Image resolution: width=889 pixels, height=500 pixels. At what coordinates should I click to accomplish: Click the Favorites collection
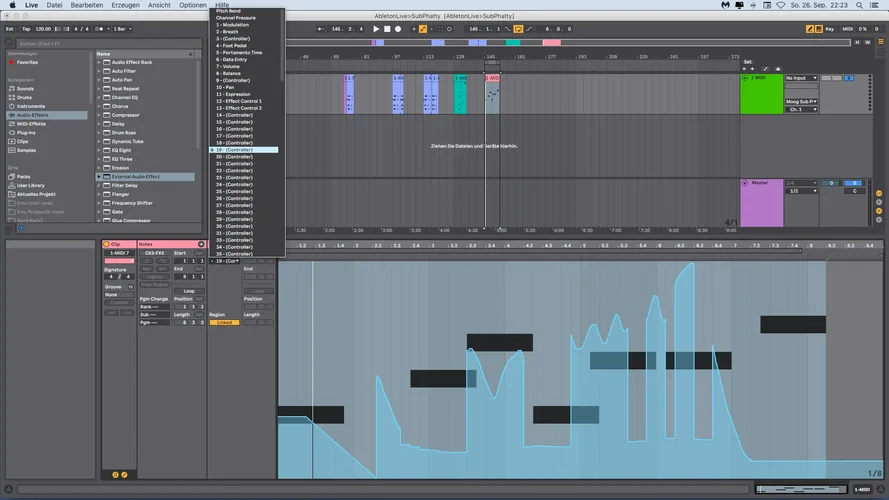(27, 62)
